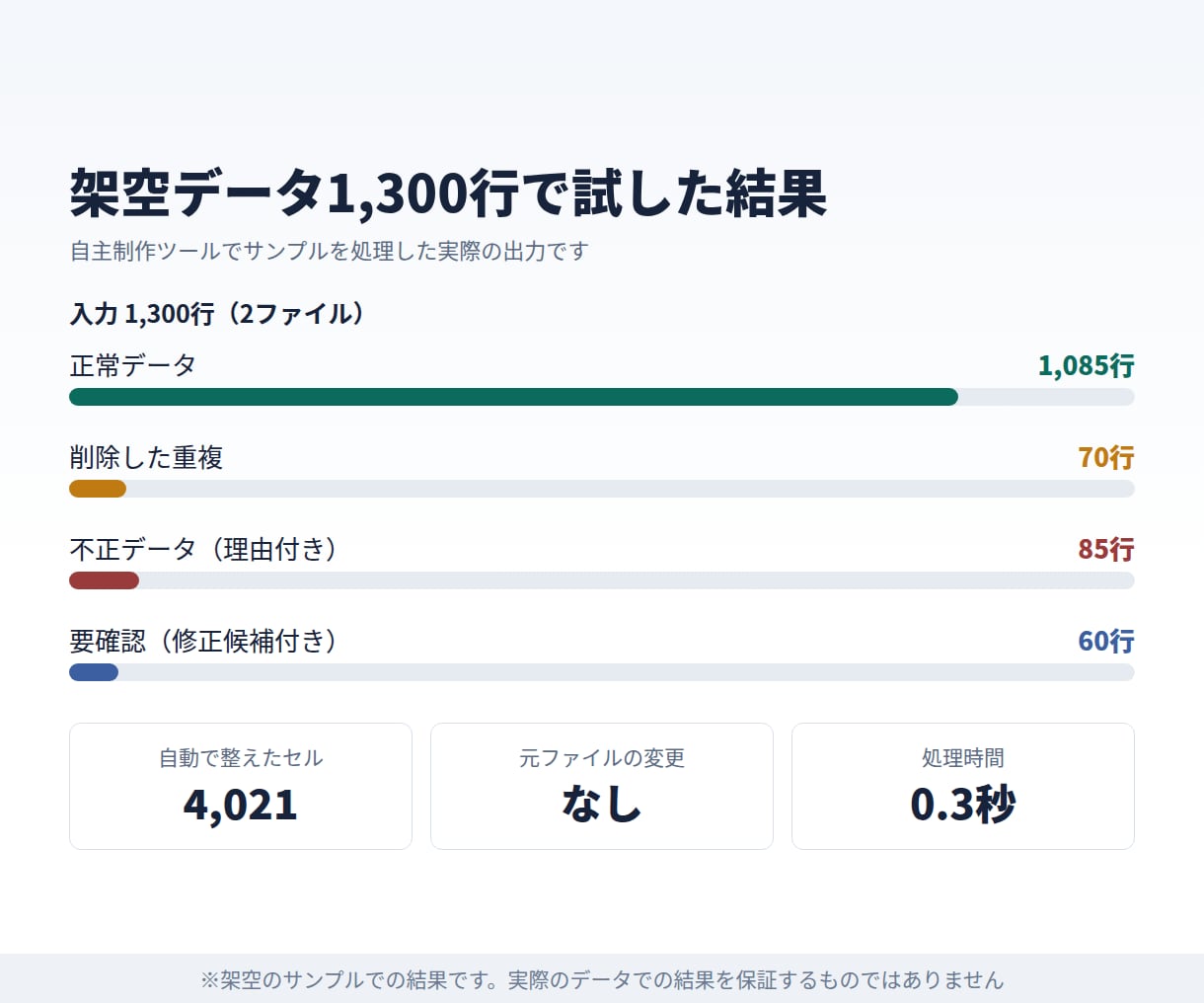Image resolution: width=1204 pixels, height=1003 pixels.
Task: Click the red 不正データ progress bar
Action: tap(104, 580)
